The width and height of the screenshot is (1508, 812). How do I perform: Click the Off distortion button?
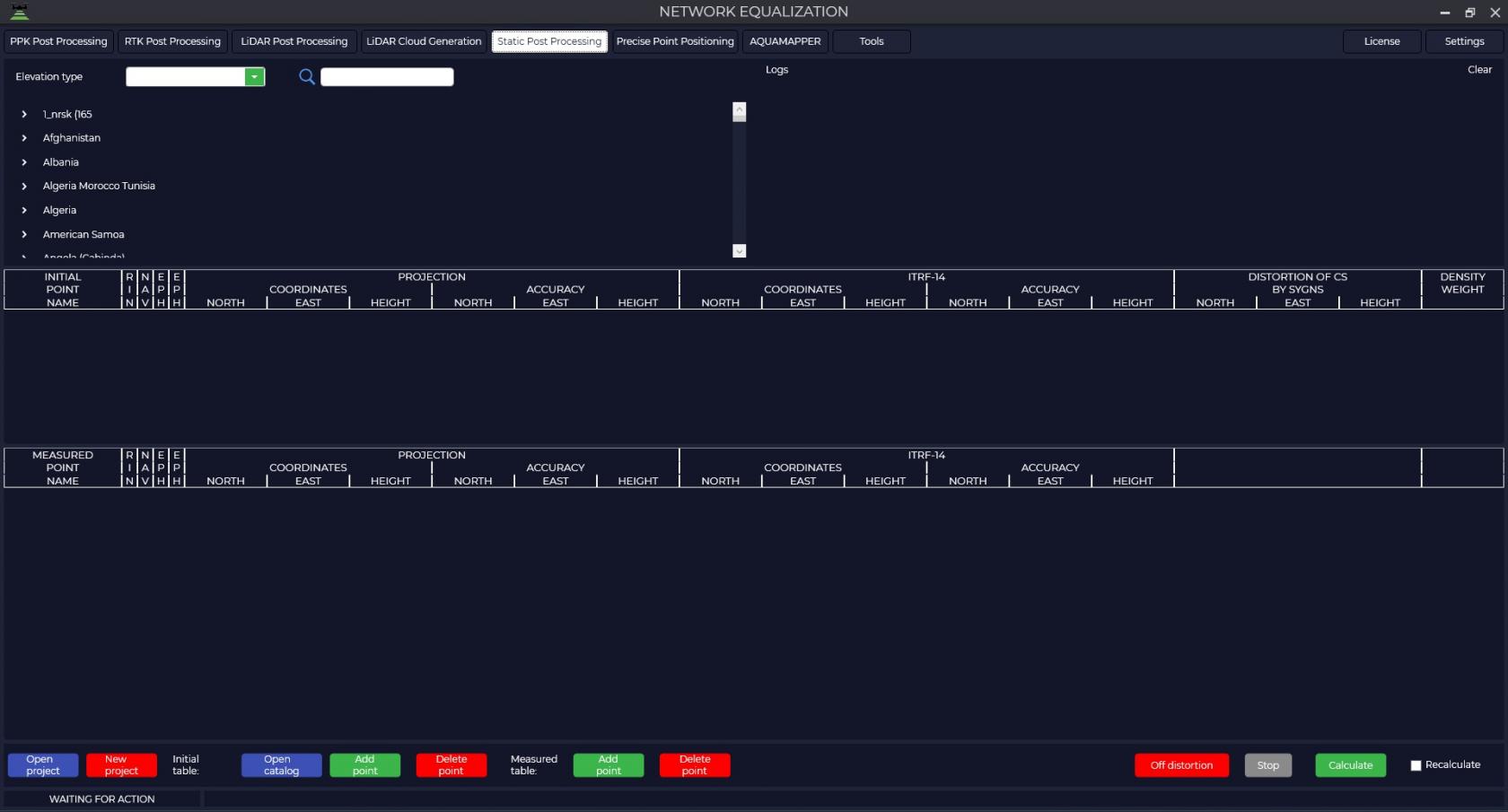[1181, 765]
